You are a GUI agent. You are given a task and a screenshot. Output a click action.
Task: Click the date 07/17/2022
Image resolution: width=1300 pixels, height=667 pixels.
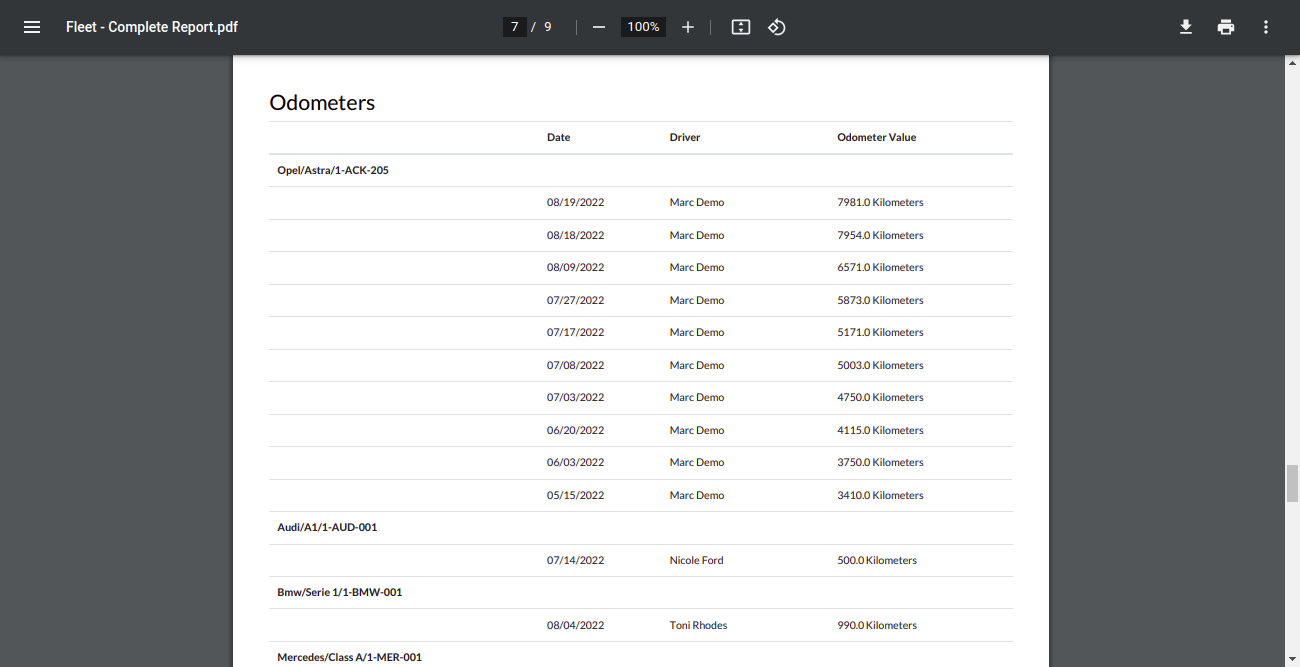[x=575, y=332]
